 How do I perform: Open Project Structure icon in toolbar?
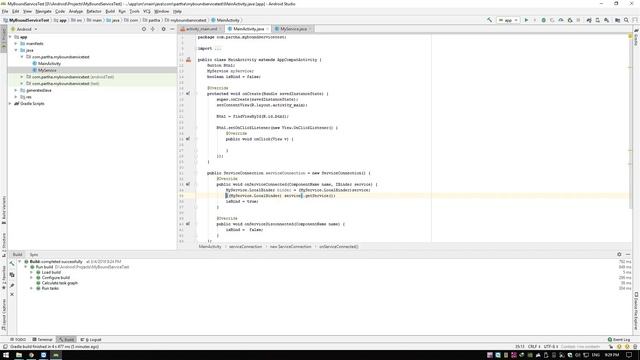click(x=617, y=20)
